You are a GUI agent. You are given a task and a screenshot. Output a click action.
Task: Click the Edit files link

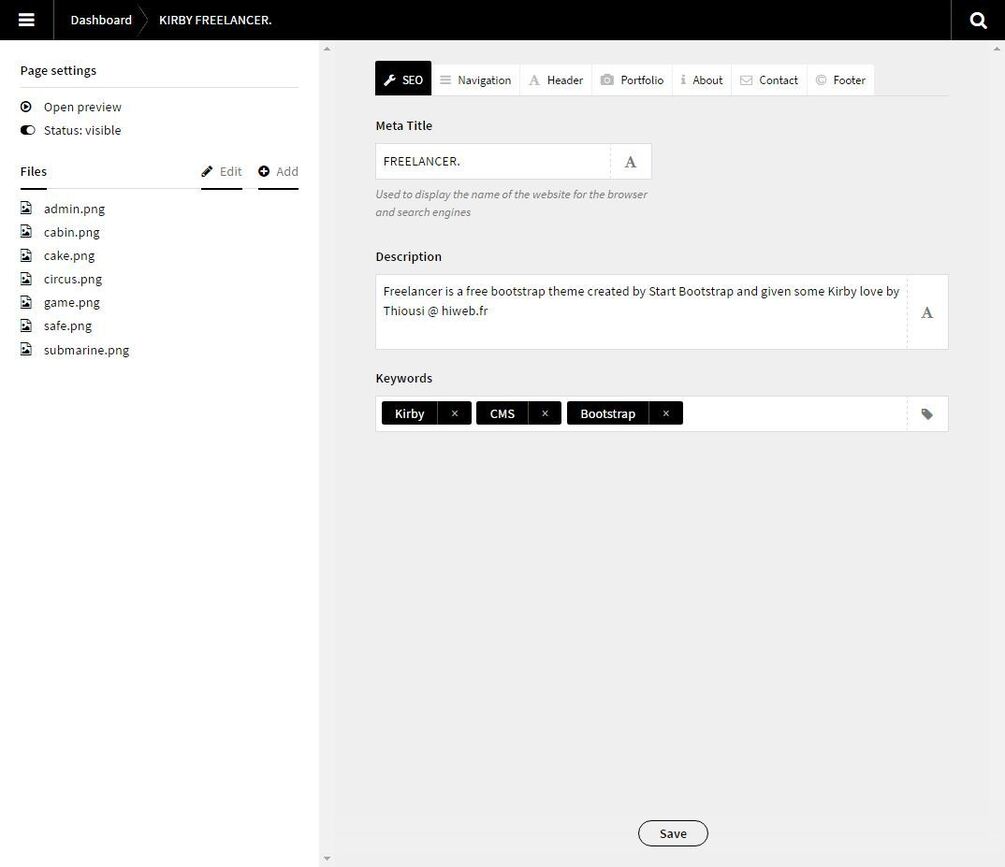pyautogui.click(x=222, y=172)
